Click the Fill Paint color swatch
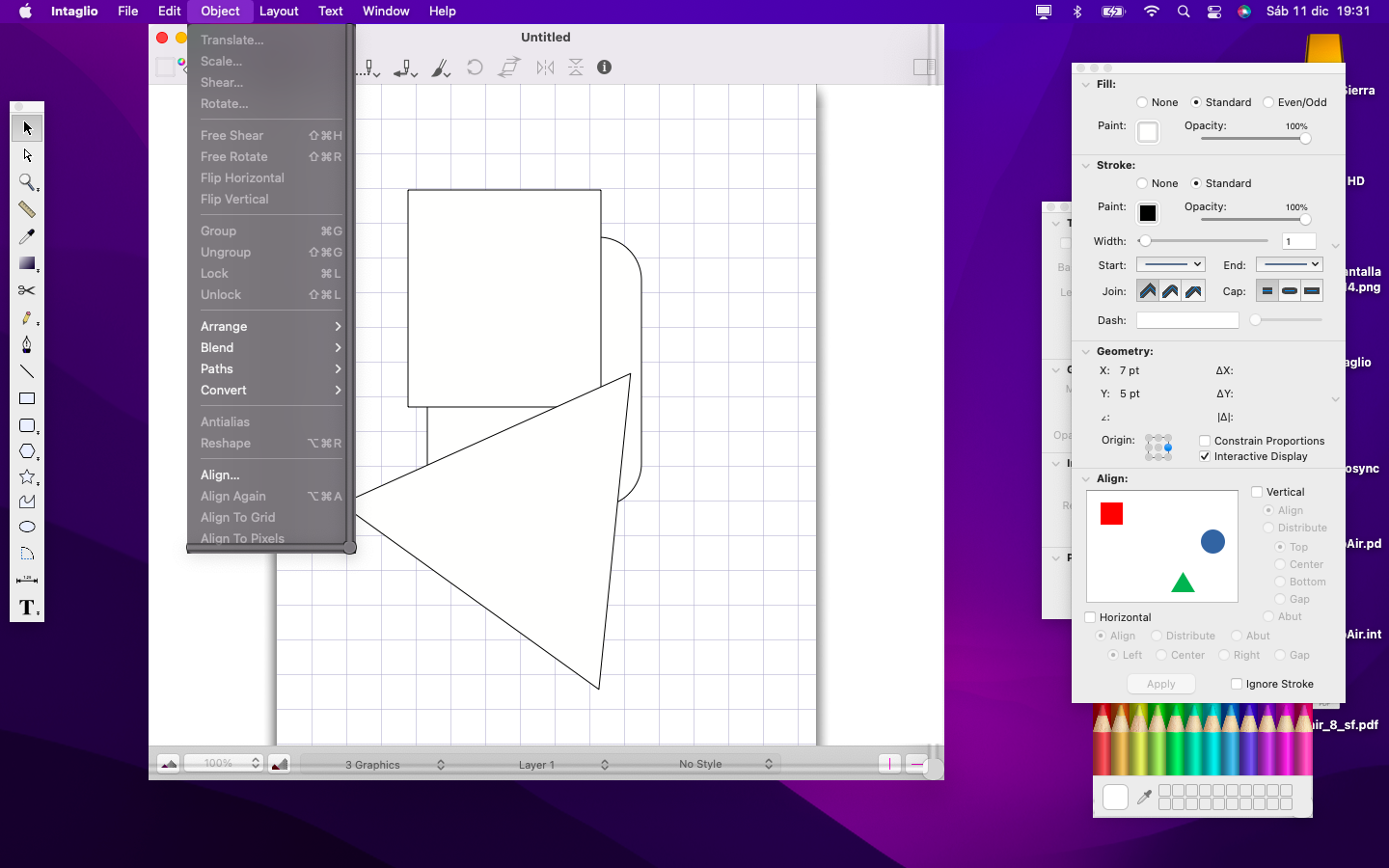This screenshot has height=868, width=1389. coord(1148,132)
